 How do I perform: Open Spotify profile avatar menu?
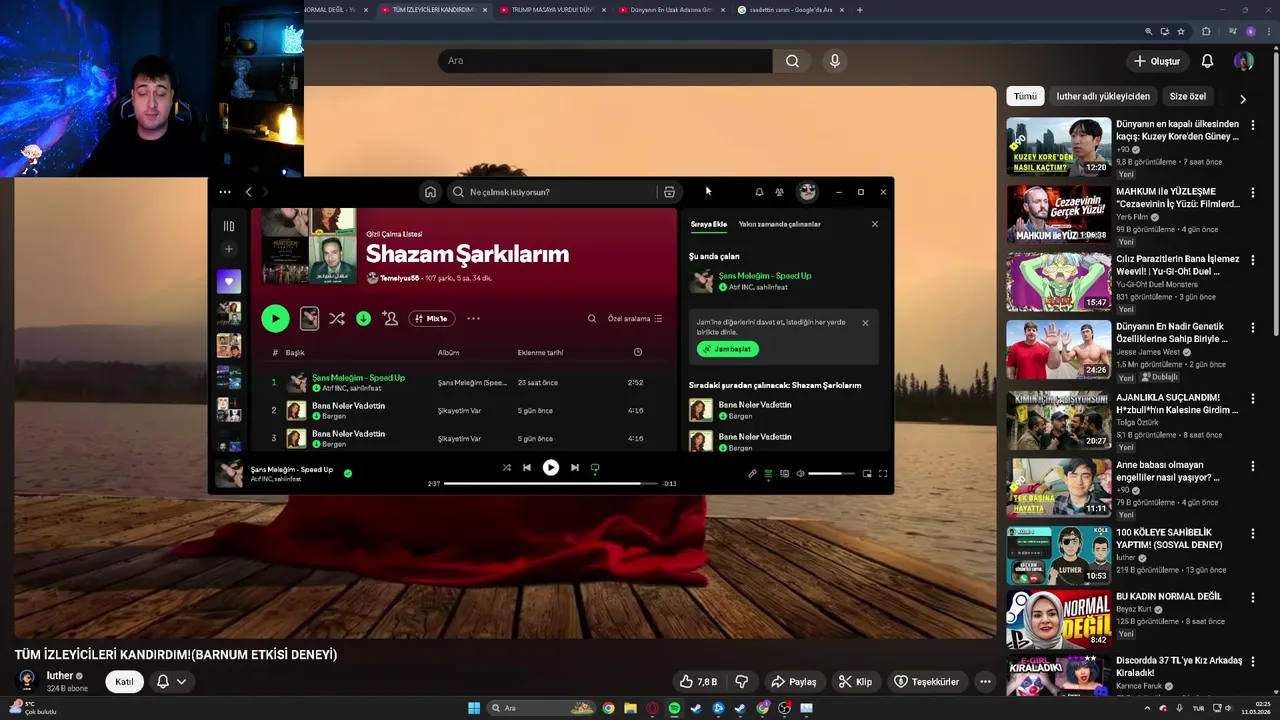(807, 192)
